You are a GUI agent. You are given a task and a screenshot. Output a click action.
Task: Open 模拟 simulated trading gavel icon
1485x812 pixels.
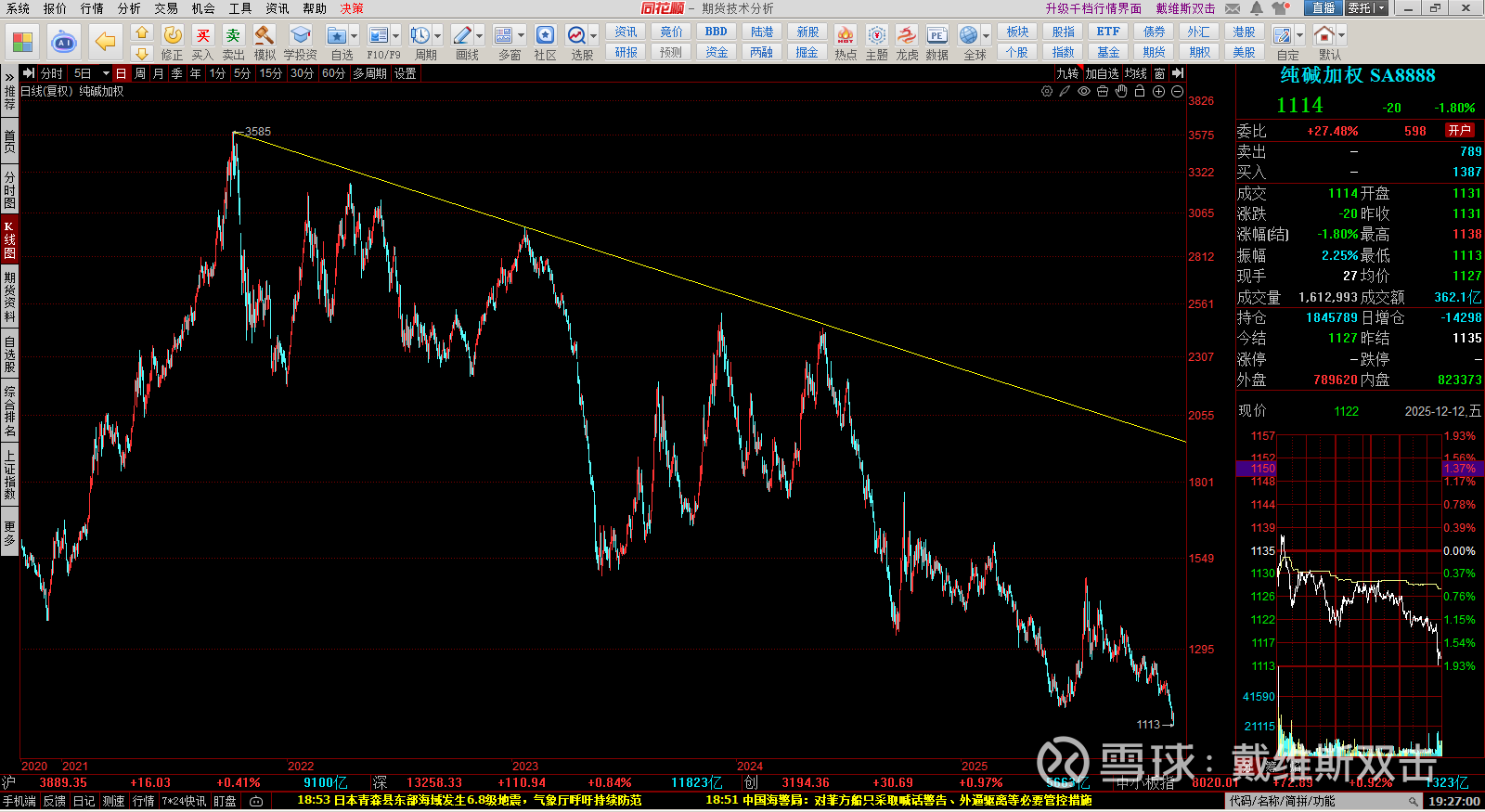click(x=265, y=35)
